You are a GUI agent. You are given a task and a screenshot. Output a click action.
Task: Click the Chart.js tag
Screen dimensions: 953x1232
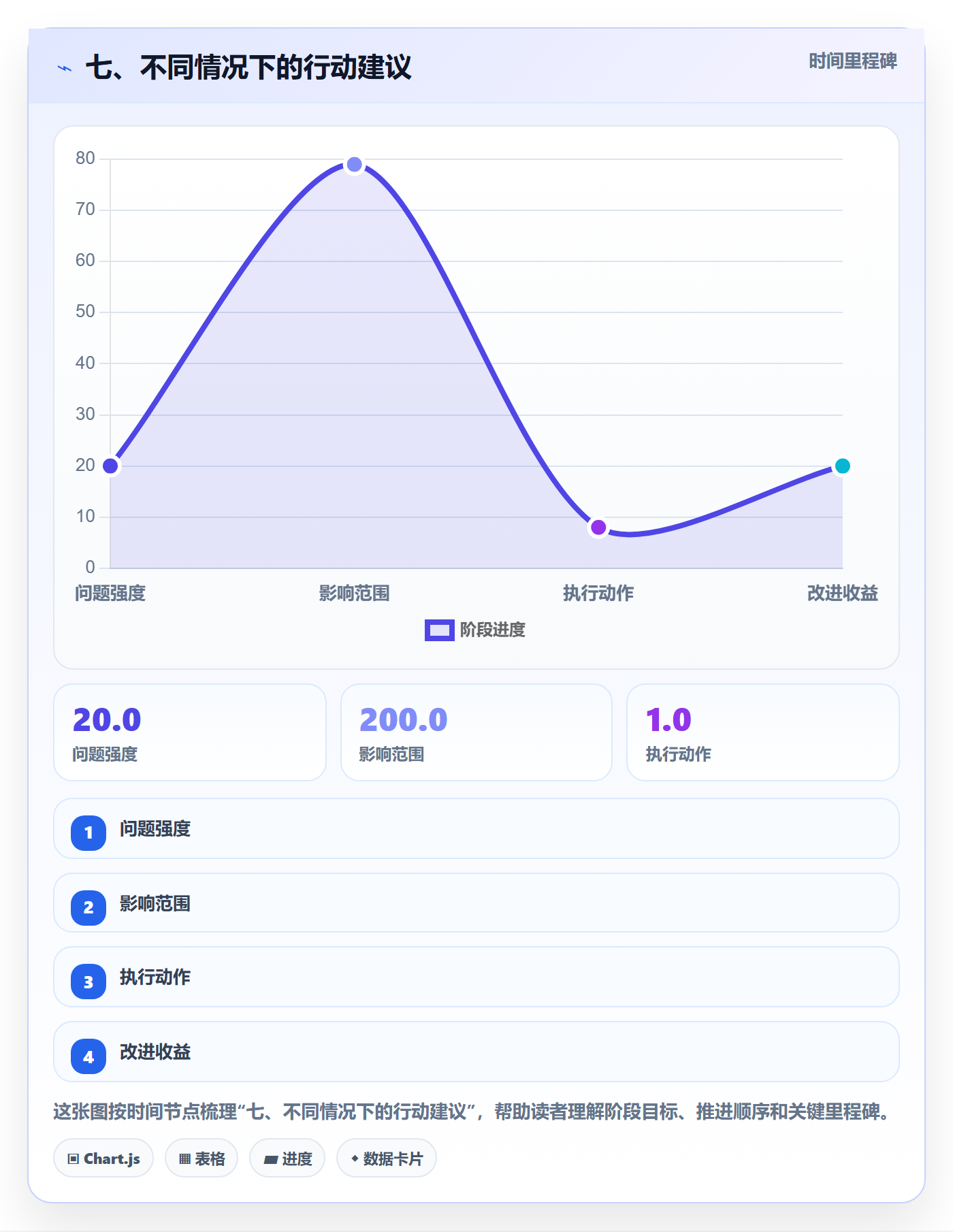[x=103, y=1158]
